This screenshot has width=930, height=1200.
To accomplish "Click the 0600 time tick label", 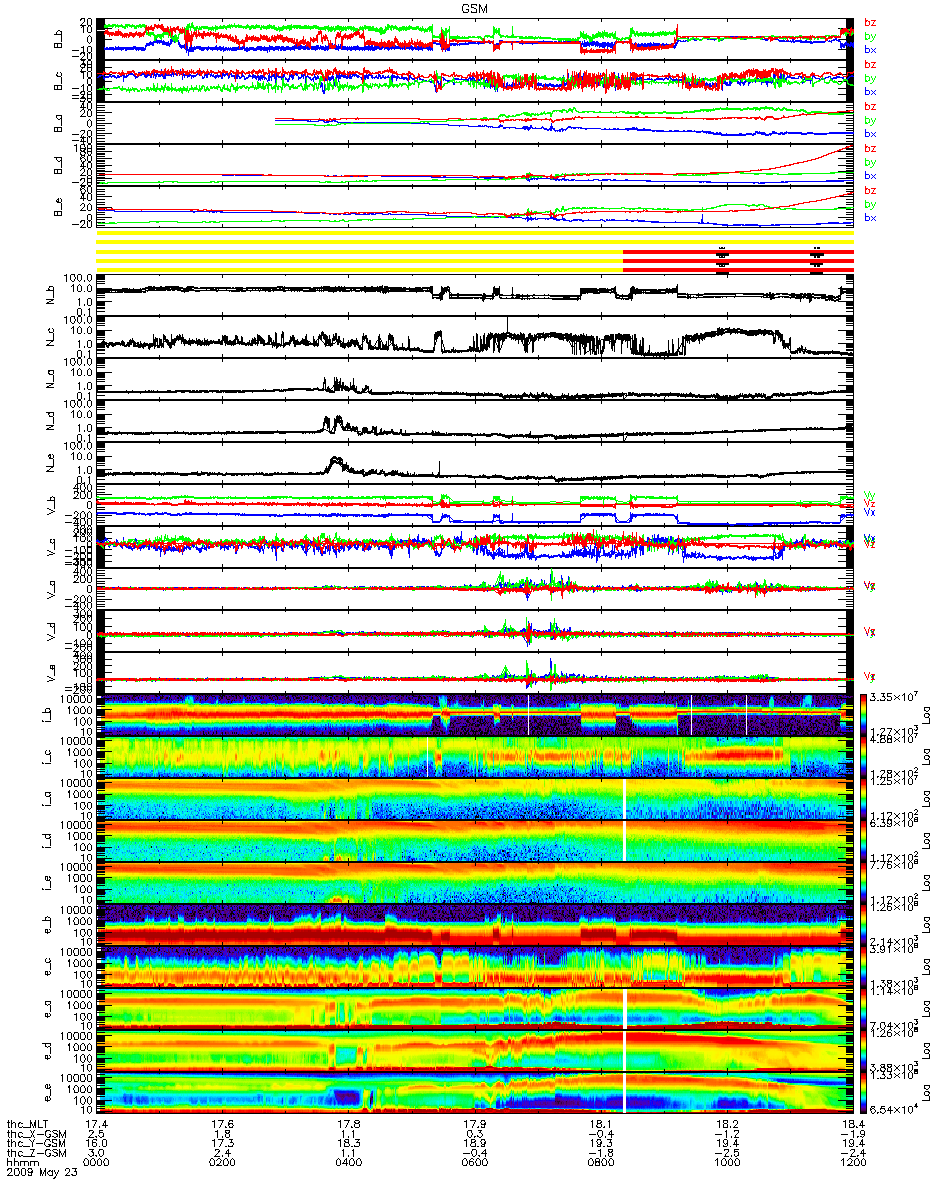I will click(476, 1162).
